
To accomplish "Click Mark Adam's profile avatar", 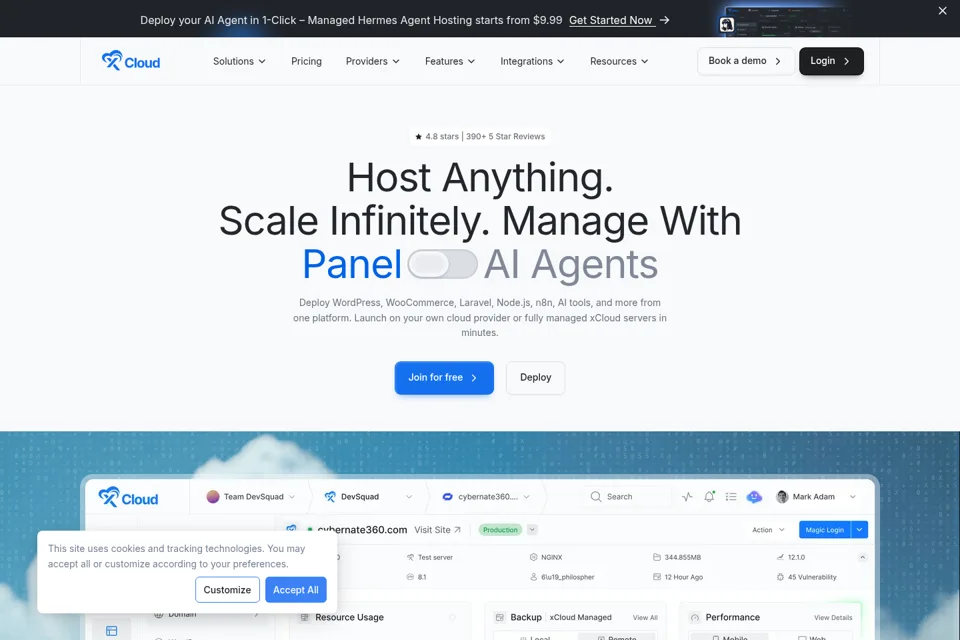I will point(782,497).
